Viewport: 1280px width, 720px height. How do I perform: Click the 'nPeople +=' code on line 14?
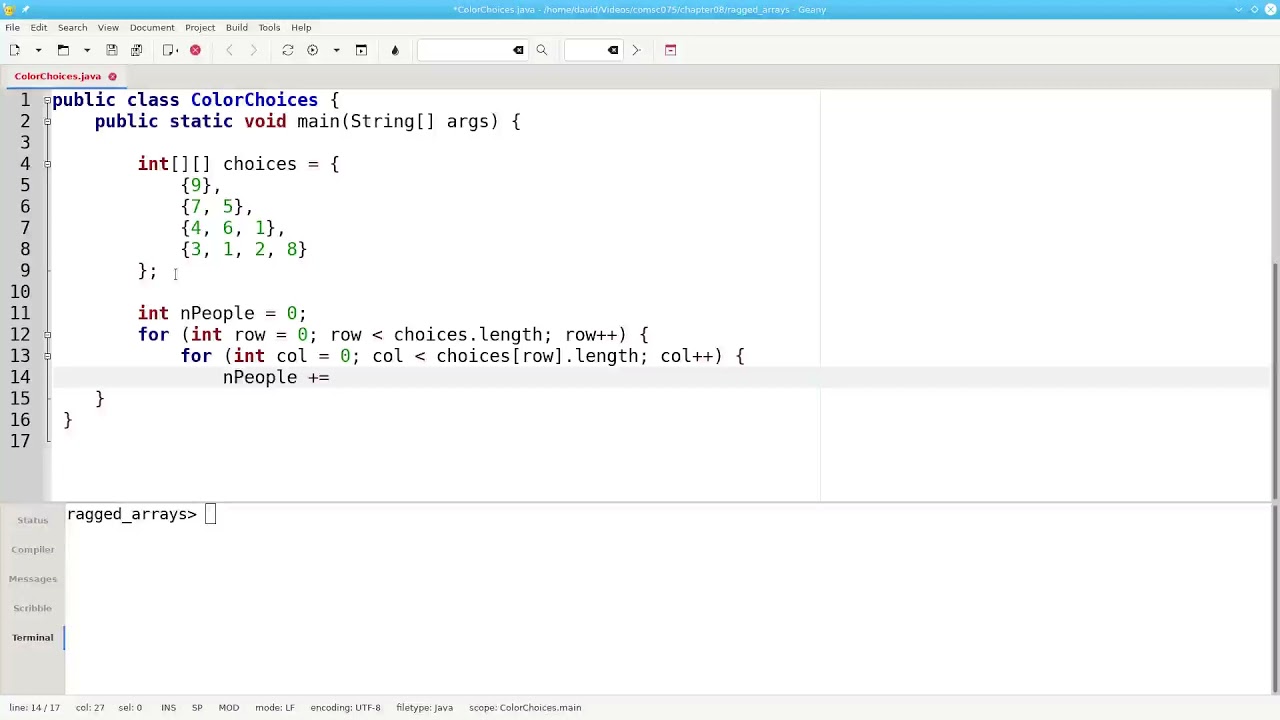[x=276, y=377]
